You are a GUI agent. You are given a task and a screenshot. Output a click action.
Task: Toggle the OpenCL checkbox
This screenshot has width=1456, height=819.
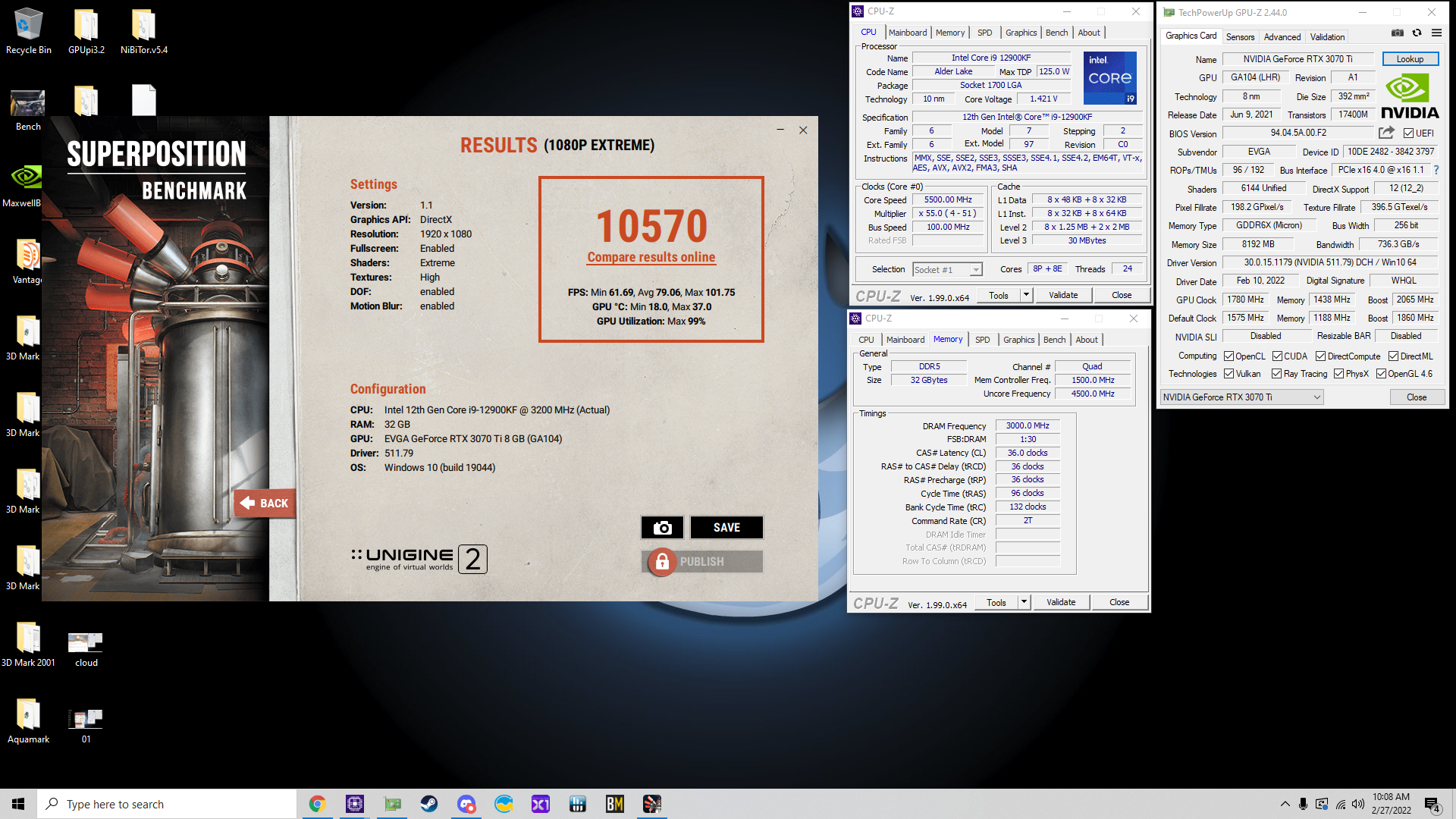(1228, 356)
